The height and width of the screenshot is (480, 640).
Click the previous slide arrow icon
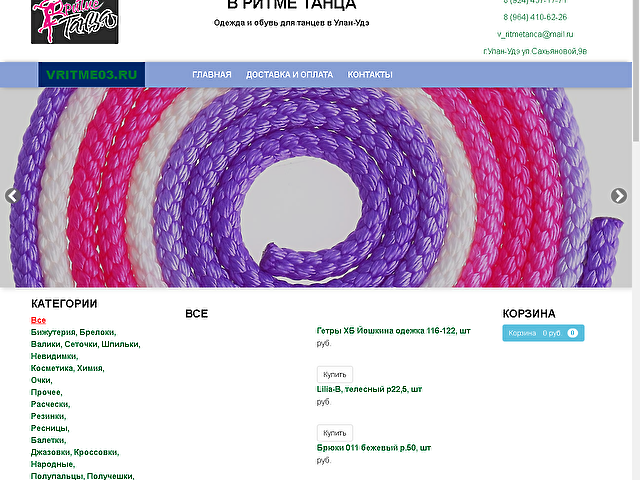tap(13, 196)
